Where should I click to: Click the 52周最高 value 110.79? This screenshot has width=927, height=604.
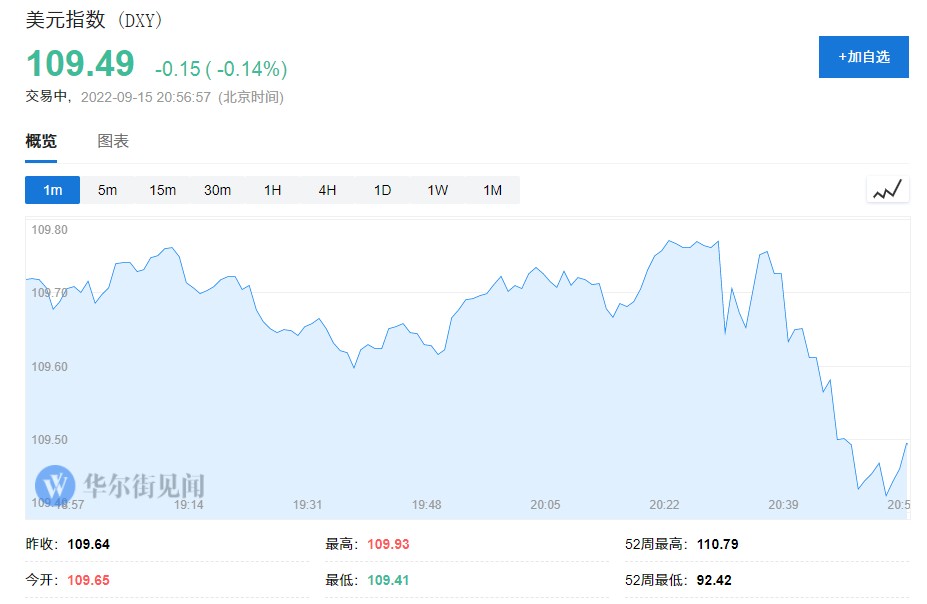click(x=717, y=545)
